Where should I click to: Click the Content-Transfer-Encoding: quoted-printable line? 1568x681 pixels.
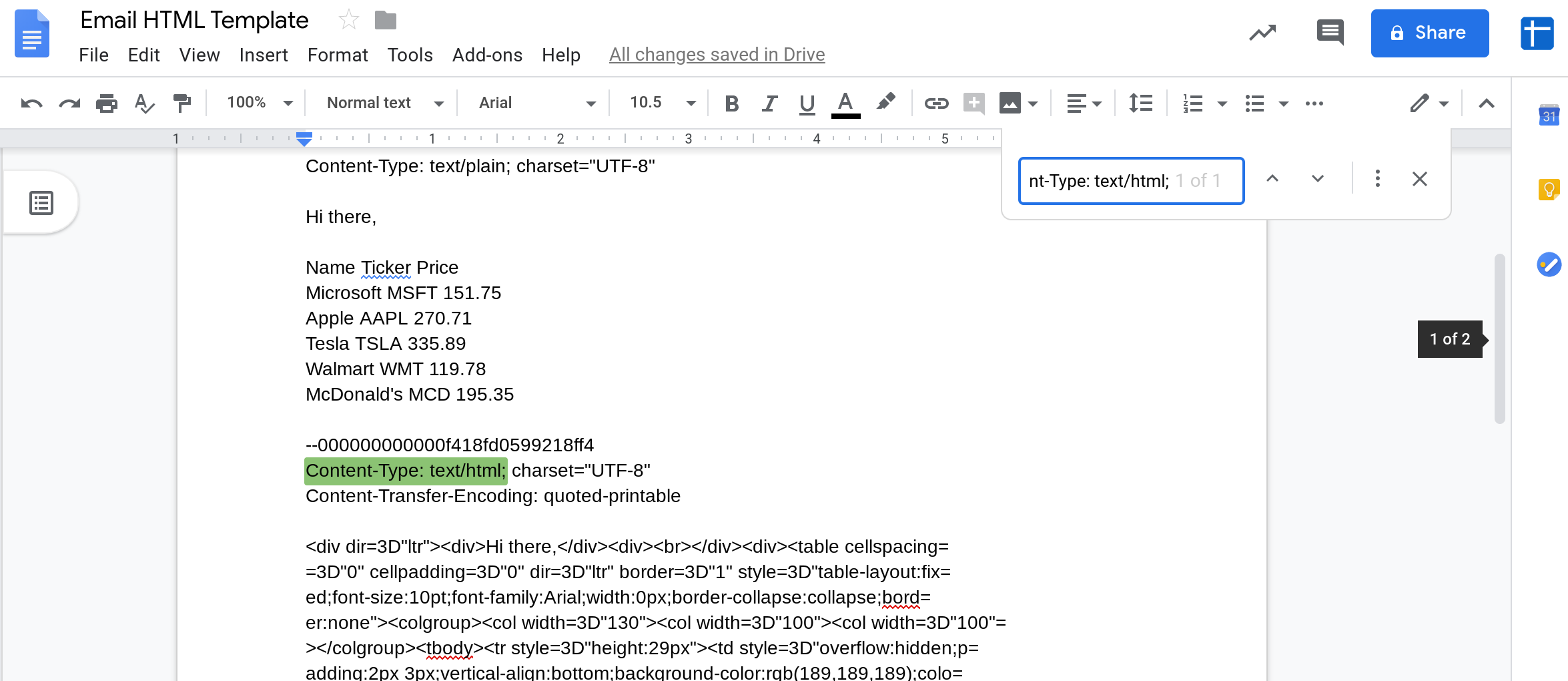click(493, 496)
